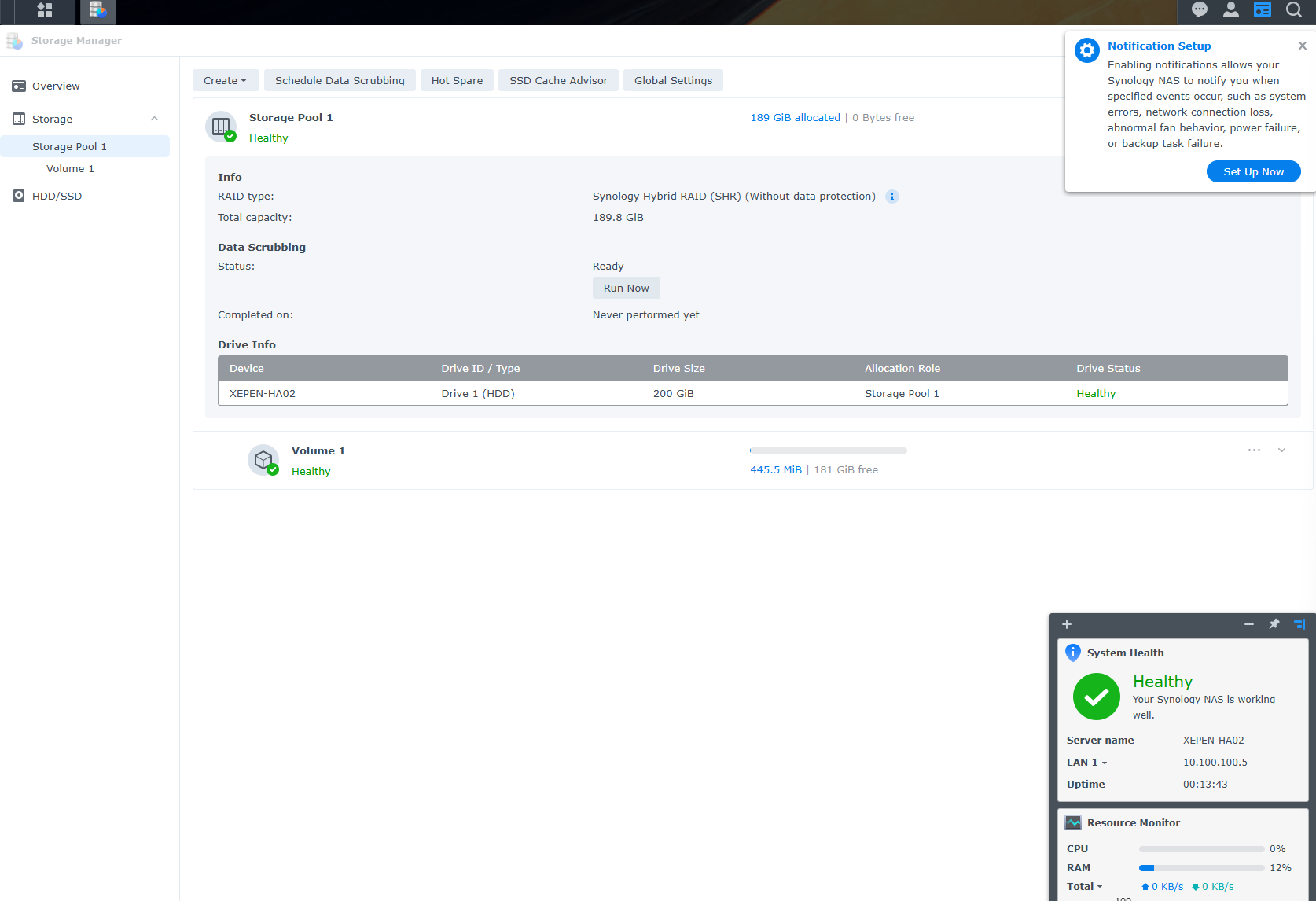Click the Storage Pool 1 status icon
1316x901 pixels.
click(222, 127)
